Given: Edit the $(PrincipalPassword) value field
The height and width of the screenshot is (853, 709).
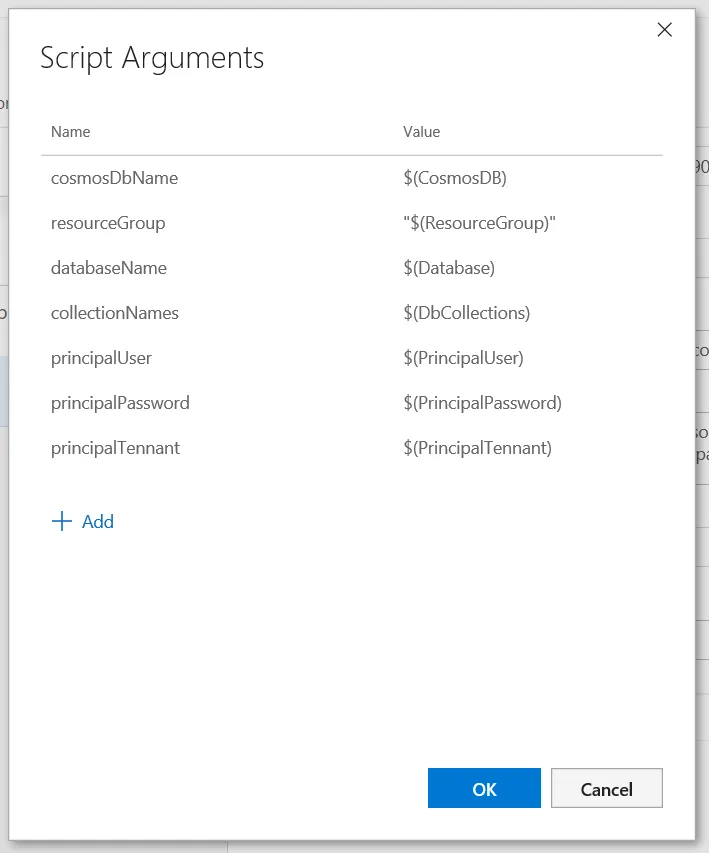Looking at the screenshot, I should coord(482,403).
